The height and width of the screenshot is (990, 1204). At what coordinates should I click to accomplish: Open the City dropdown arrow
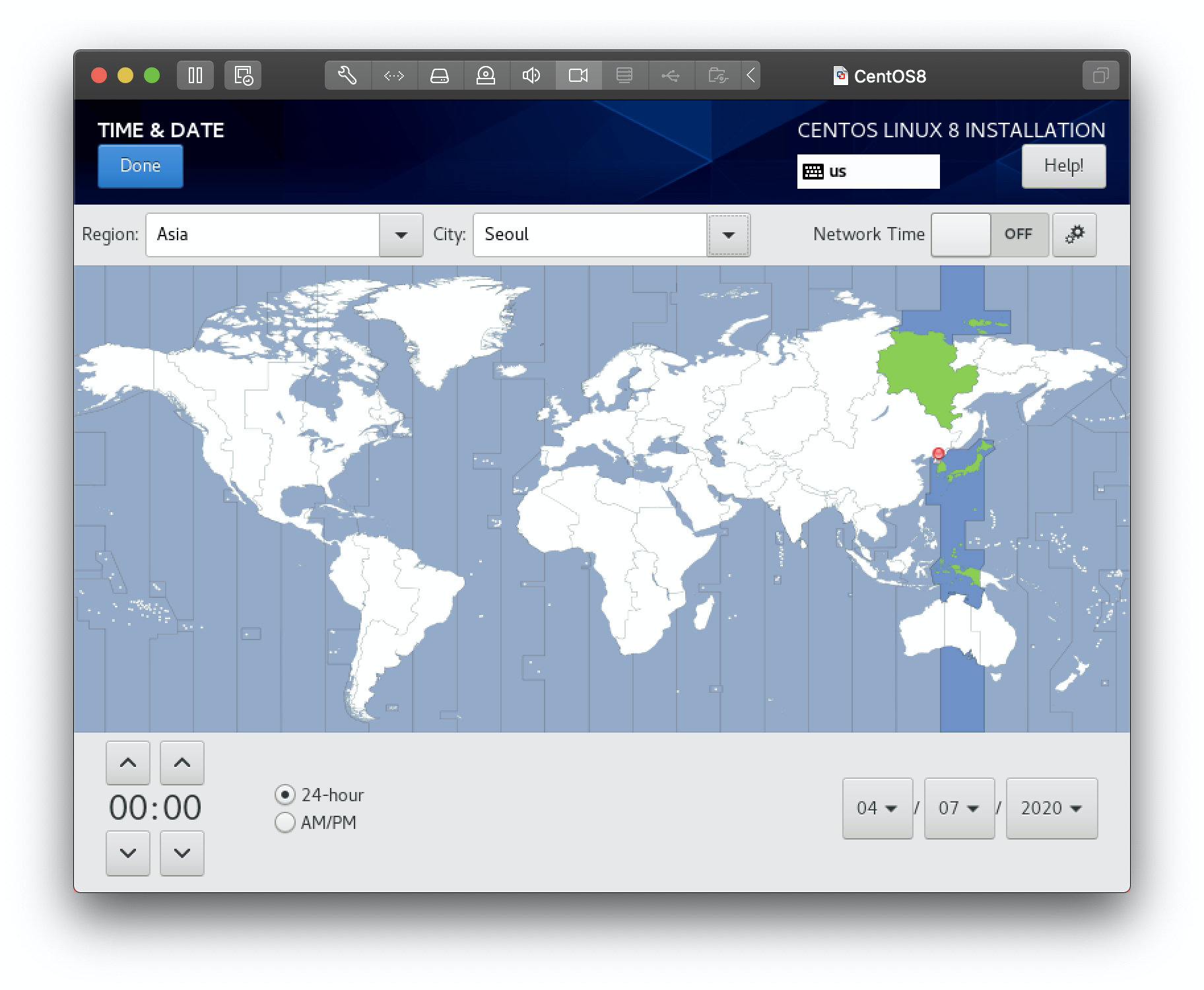click(x=729, y=235)
